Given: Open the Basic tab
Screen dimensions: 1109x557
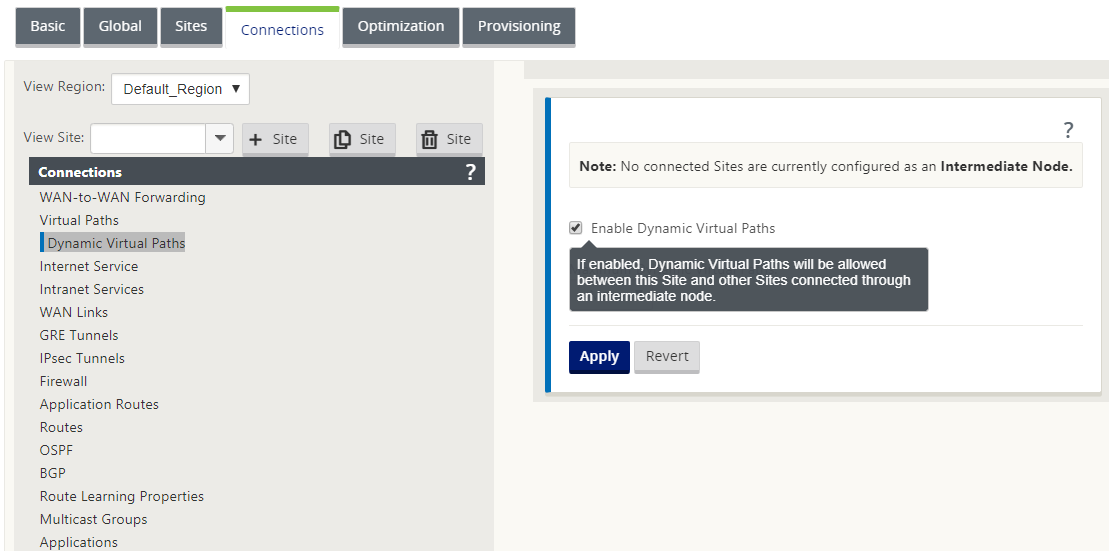Looking at the screenshot, I should click(x=47, y=26).
